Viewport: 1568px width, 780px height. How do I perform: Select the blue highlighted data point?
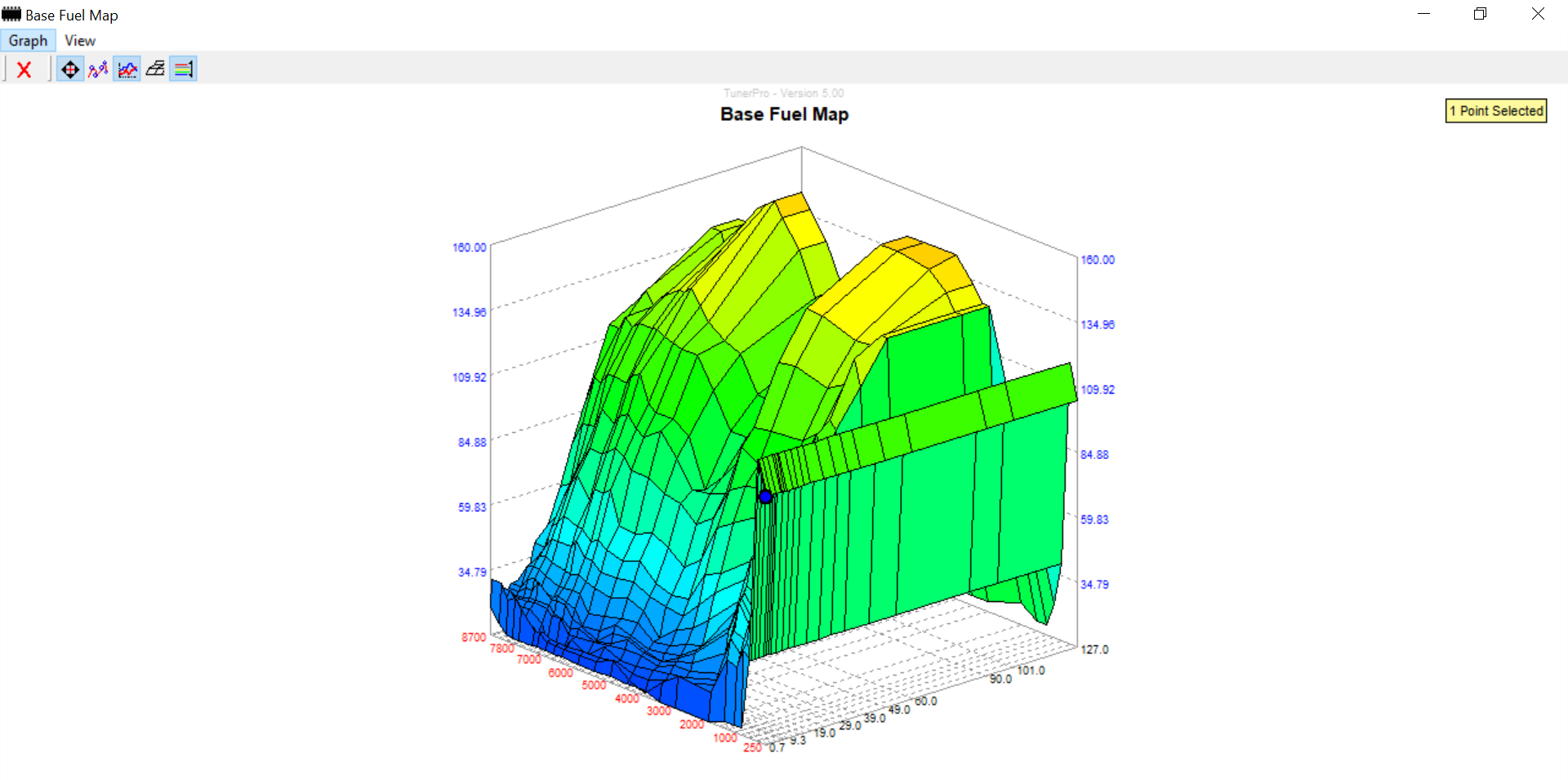tap(765, 497)
